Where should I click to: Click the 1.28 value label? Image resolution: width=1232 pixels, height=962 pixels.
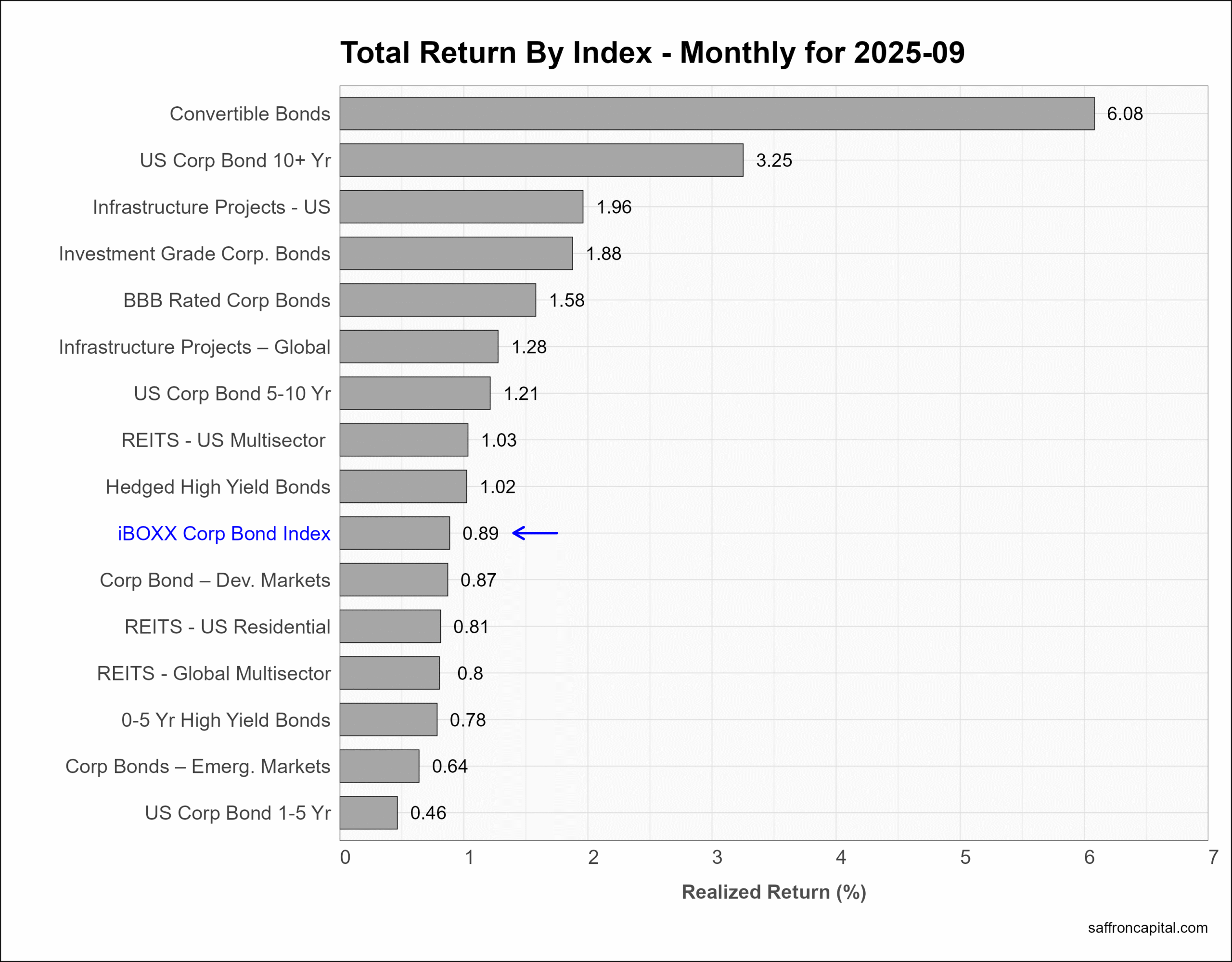pos(528,347)
